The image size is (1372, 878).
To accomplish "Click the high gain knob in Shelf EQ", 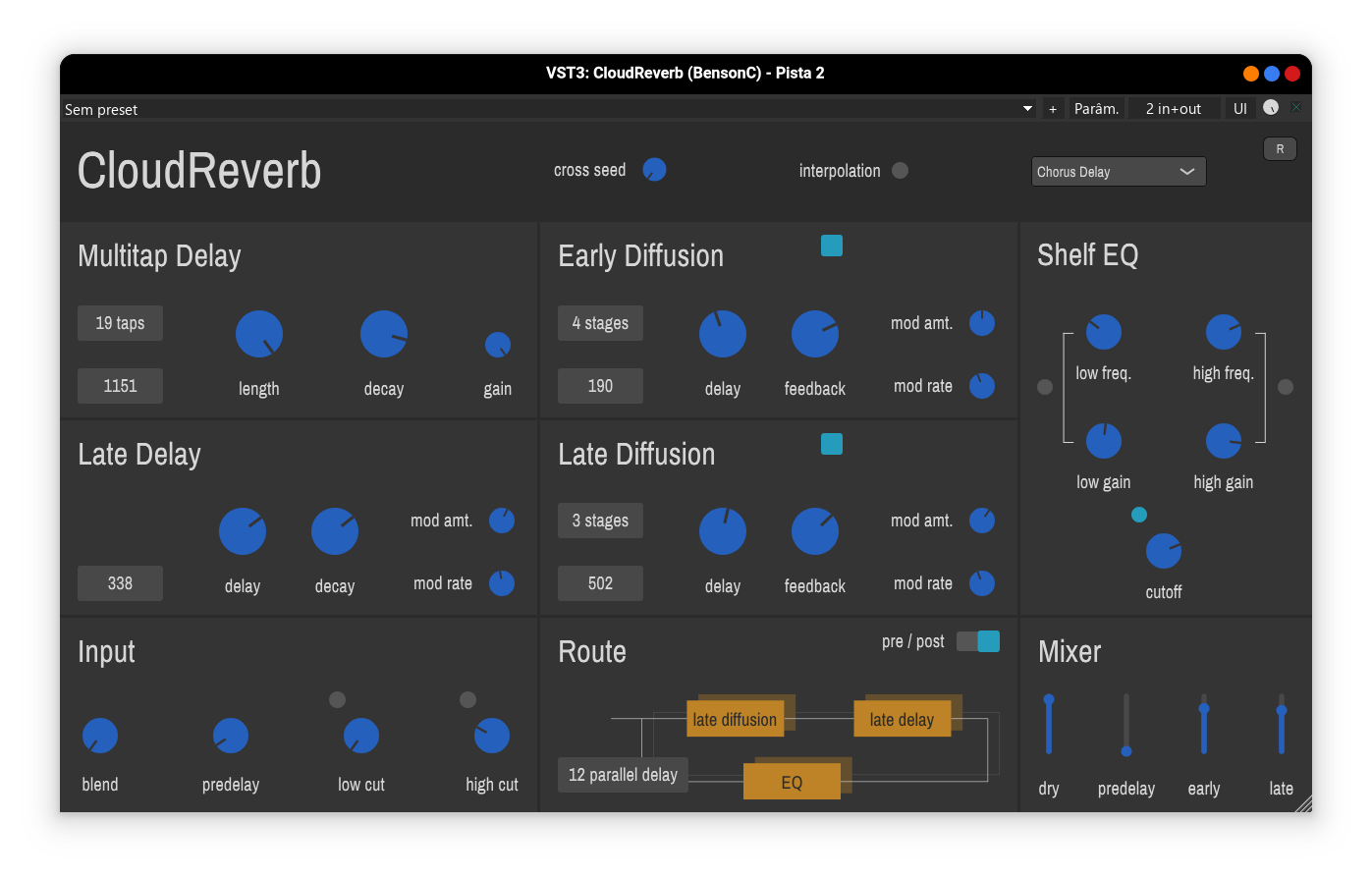I will [x=1223, y=441].
